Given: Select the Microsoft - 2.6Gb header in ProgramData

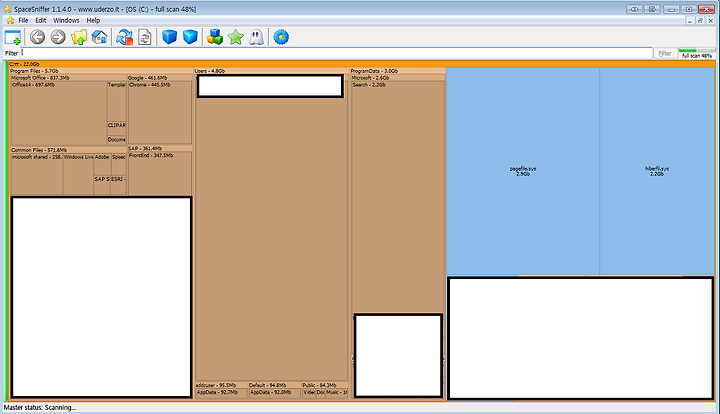Looking at the screenshot, I should pos(398,78).
